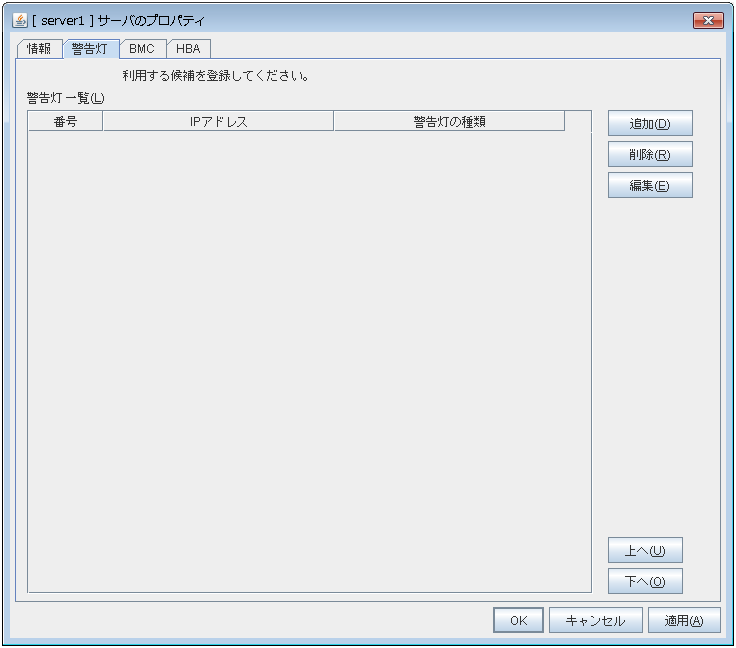Click the 適用(A) button

coord(684,620)
